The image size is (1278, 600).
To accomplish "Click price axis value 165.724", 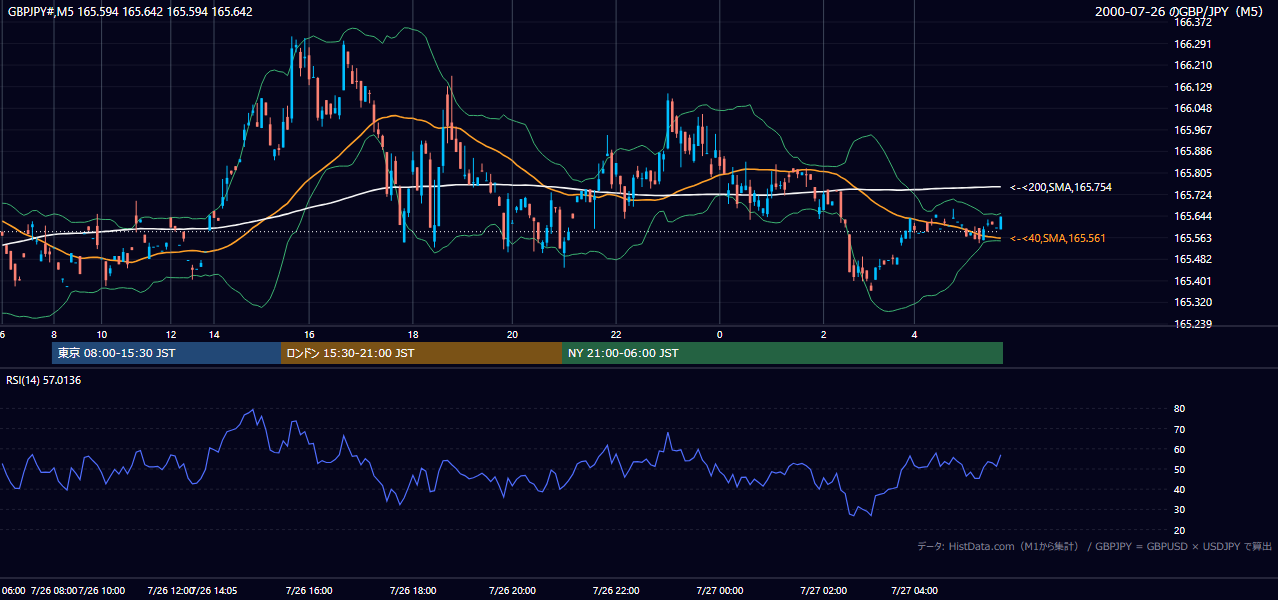I will 1192,195.
